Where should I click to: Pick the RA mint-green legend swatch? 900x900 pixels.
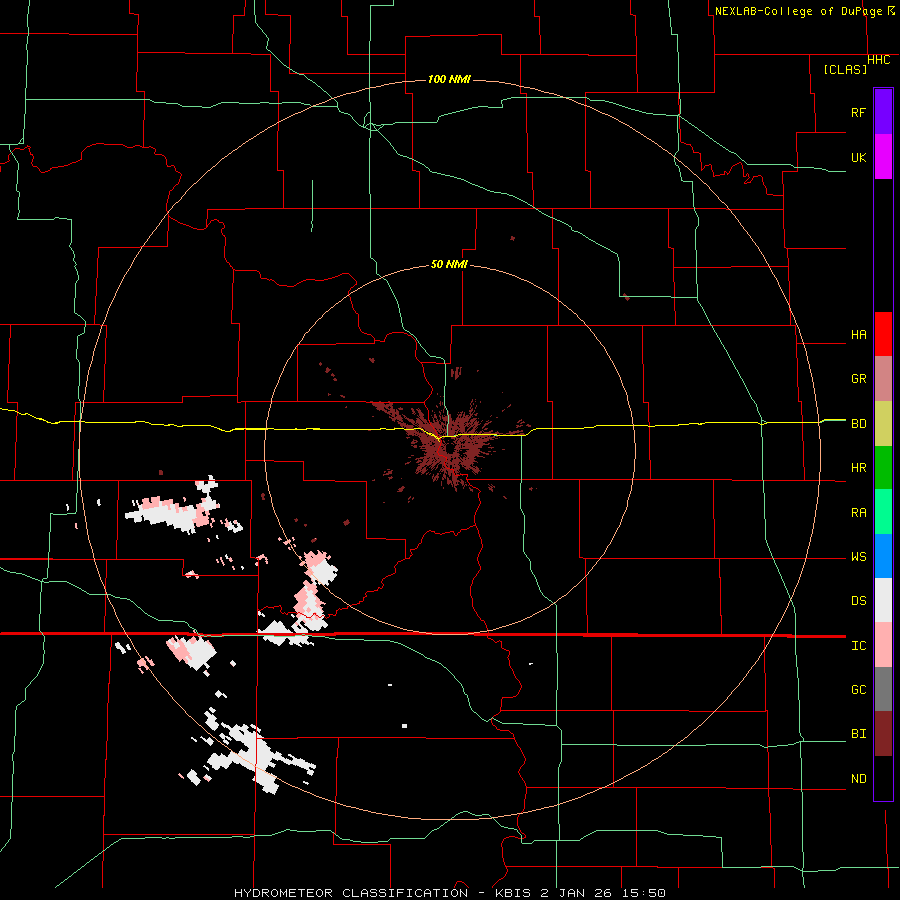883,512
